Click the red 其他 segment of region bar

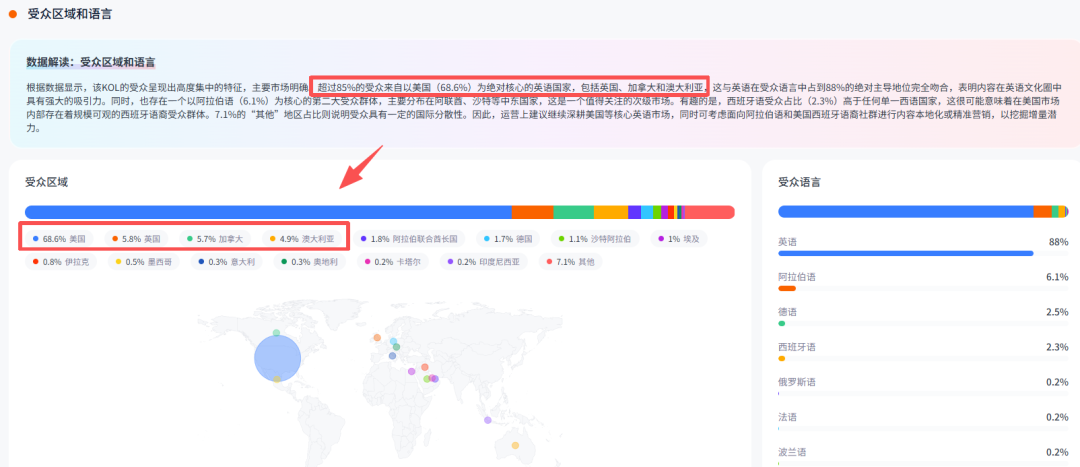click(x=709, y=212)
